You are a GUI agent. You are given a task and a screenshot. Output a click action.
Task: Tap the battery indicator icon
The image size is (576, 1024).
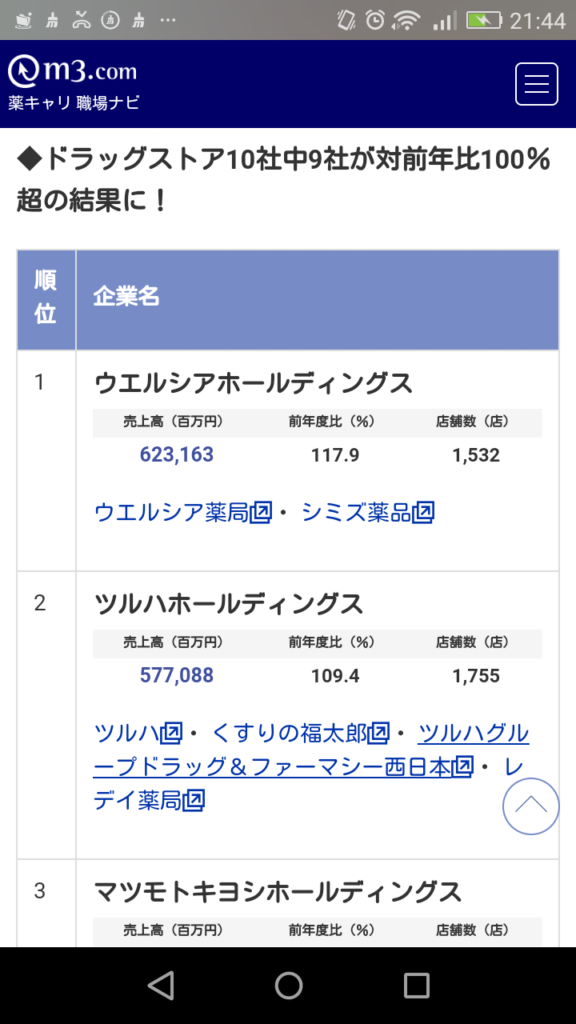(x=484, y=20)
